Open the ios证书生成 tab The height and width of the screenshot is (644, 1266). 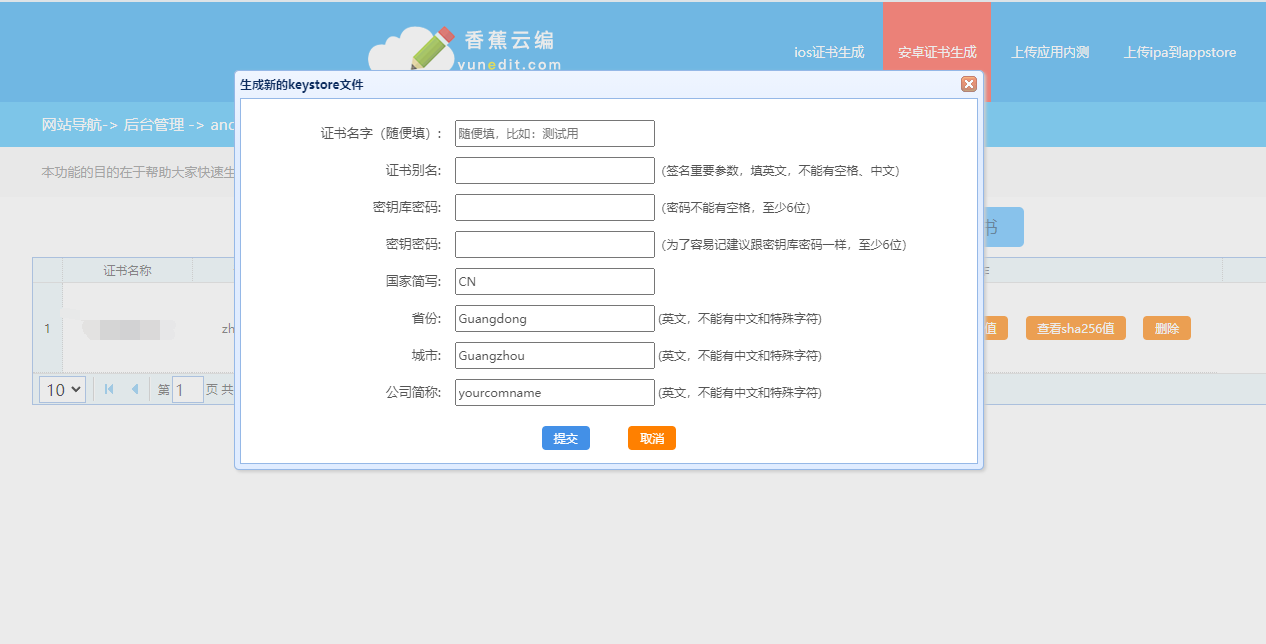coord(829,53)
